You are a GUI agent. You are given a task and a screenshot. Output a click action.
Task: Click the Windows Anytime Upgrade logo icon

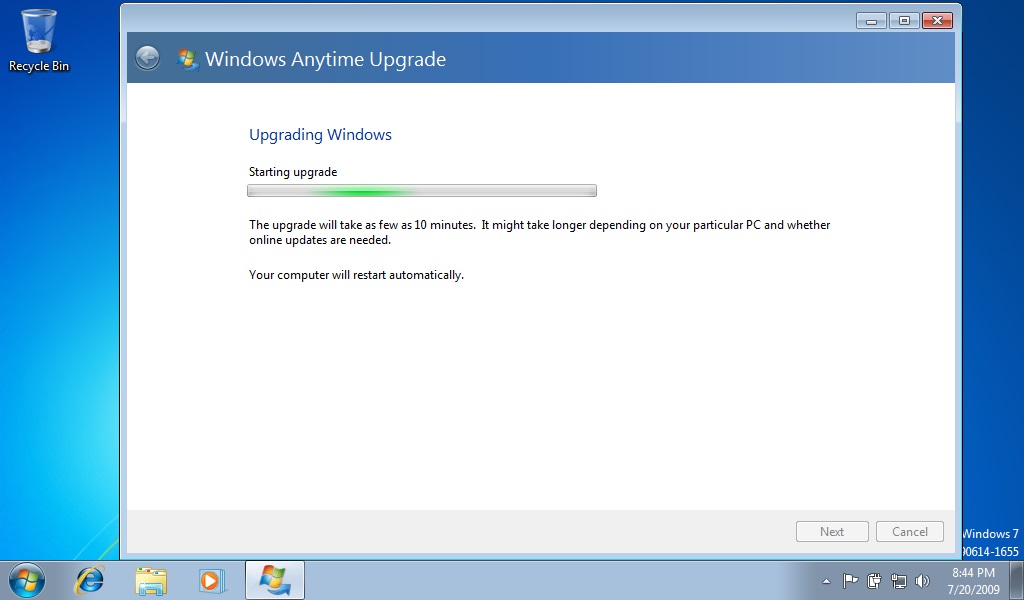tap(187, 59)
